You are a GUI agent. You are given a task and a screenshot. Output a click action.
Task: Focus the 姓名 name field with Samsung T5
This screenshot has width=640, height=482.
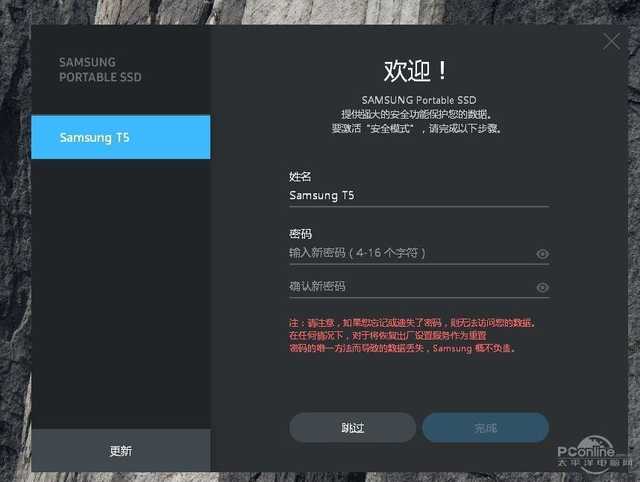click(x=419, y=196)
